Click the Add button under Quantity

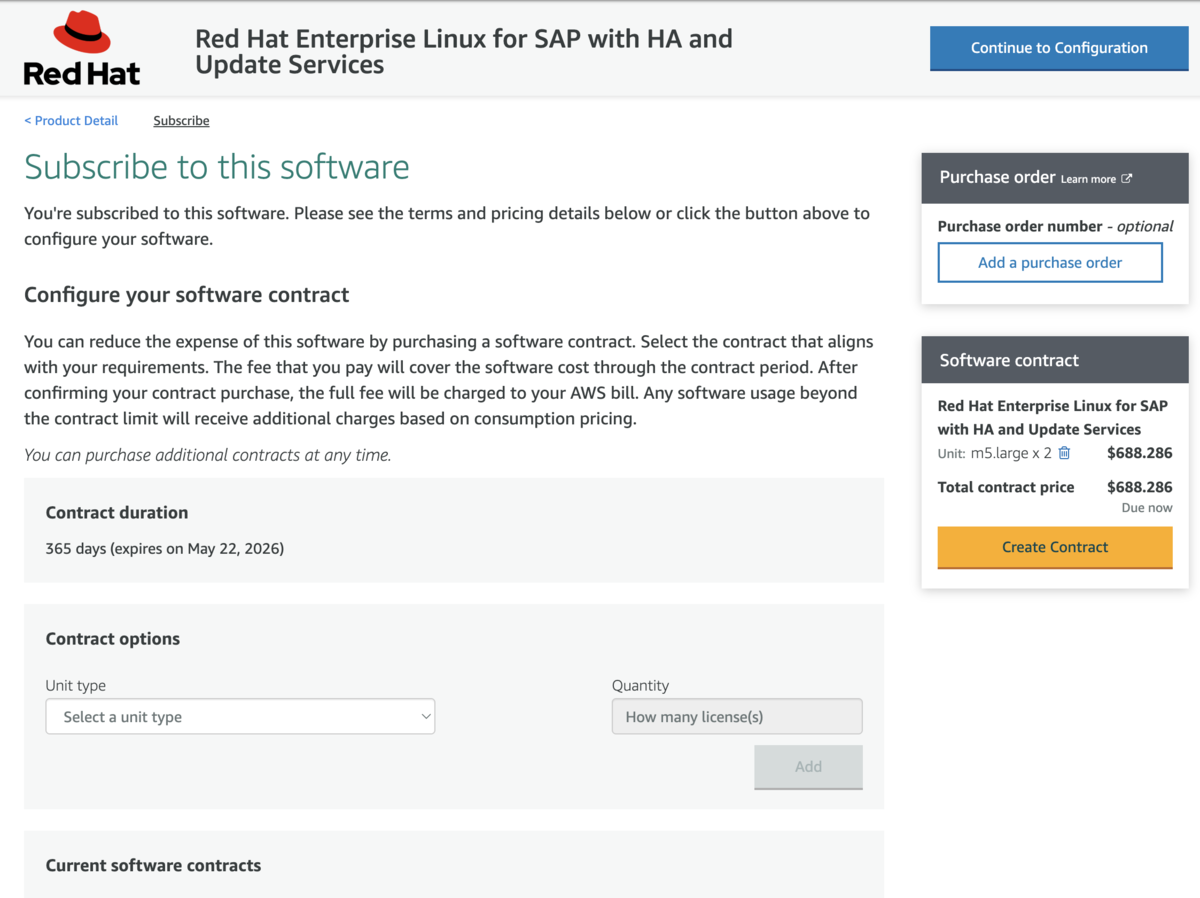pyautogui.click(x=808, y=767)
